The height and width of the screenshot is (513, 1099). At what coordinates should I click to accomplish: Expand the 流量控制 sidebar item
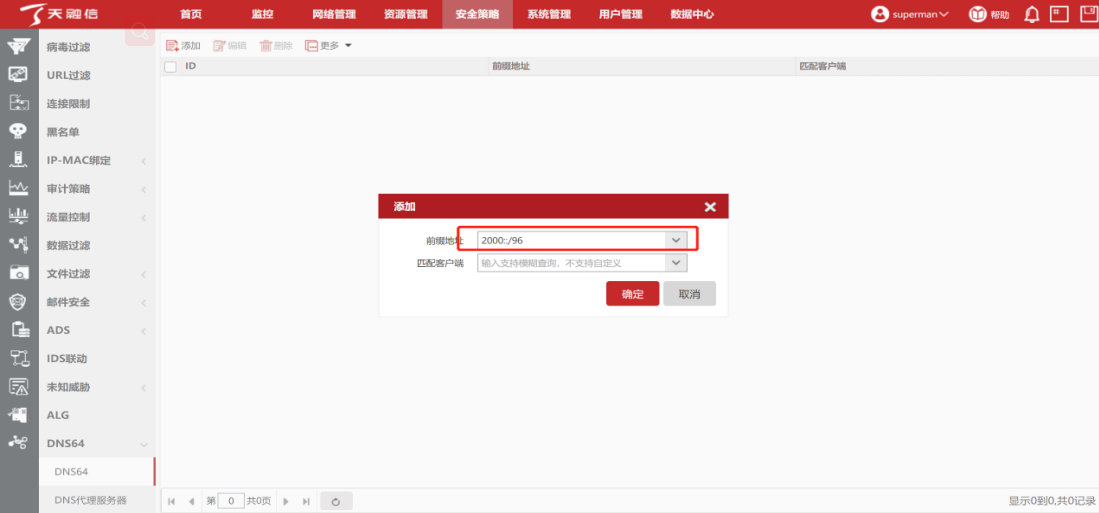point(143,218)
